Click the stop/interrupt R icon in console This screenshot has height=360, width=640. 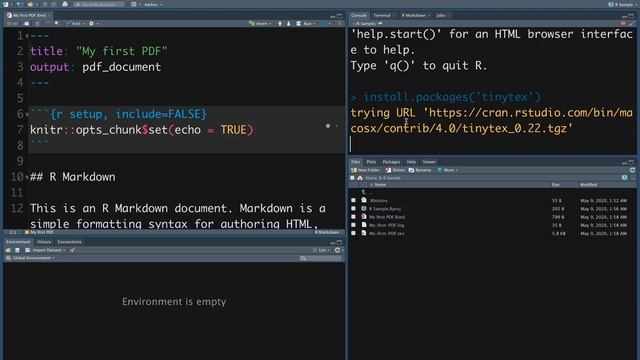coord(623,24)
